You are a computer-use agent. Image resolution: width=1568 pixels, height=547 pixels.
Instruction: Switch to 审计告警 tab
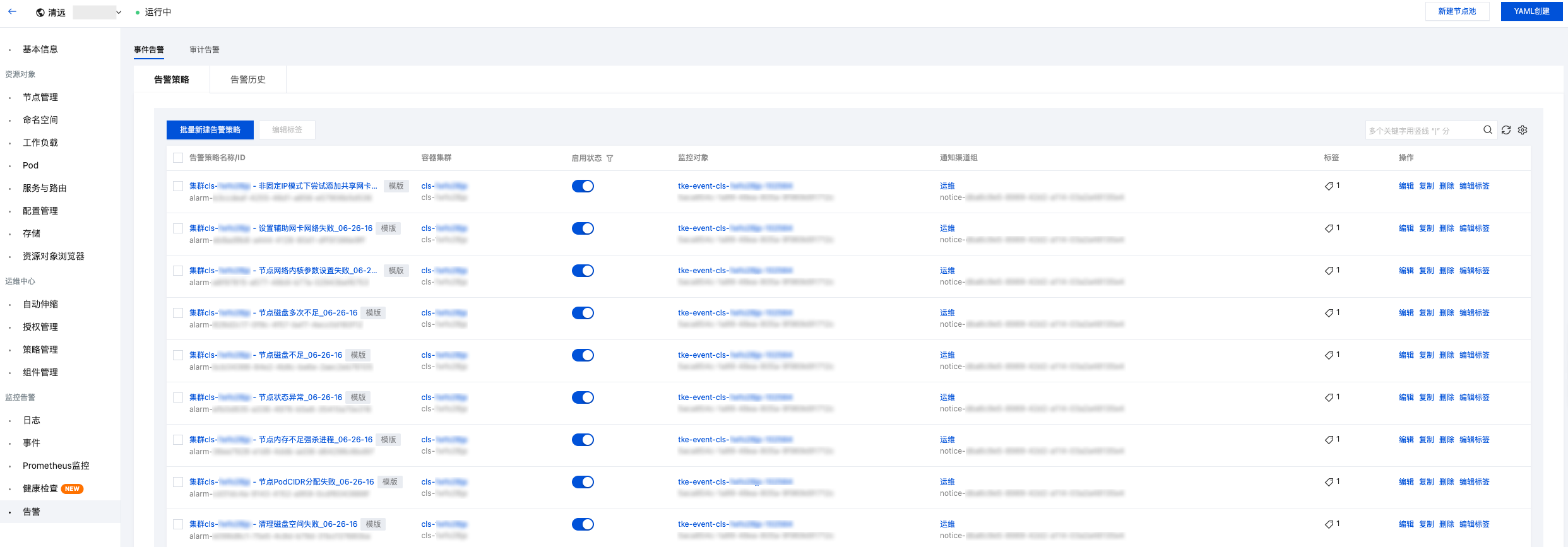coord(205,50)
